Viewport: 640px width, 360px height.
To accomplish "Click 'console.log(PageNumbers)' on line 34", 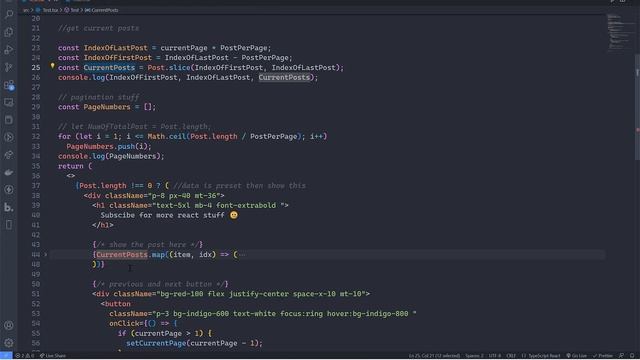I will pyautogui.click(x=111, y=156).
